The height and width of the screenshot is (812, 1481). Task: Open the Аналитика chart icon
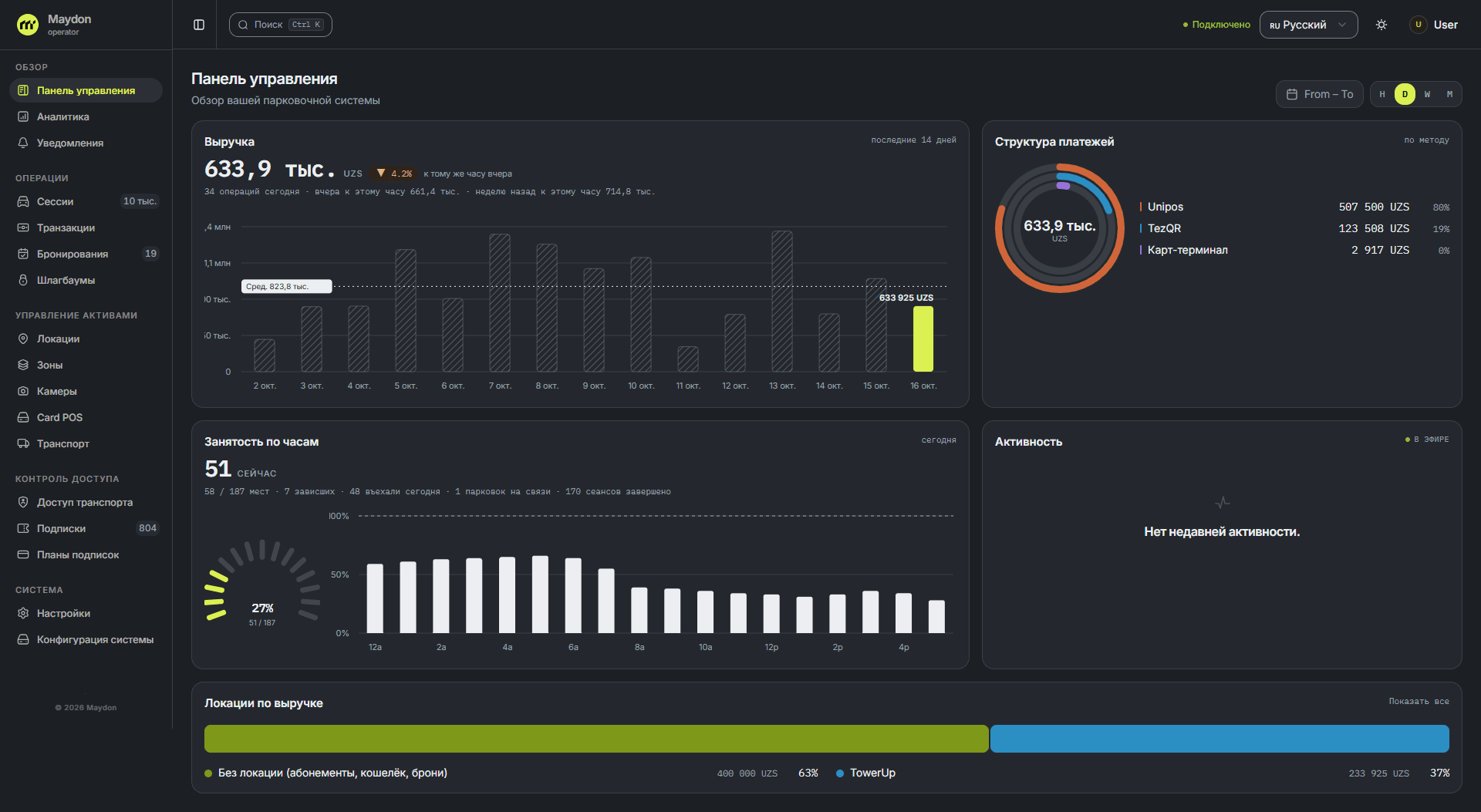[x=23, y=116]
